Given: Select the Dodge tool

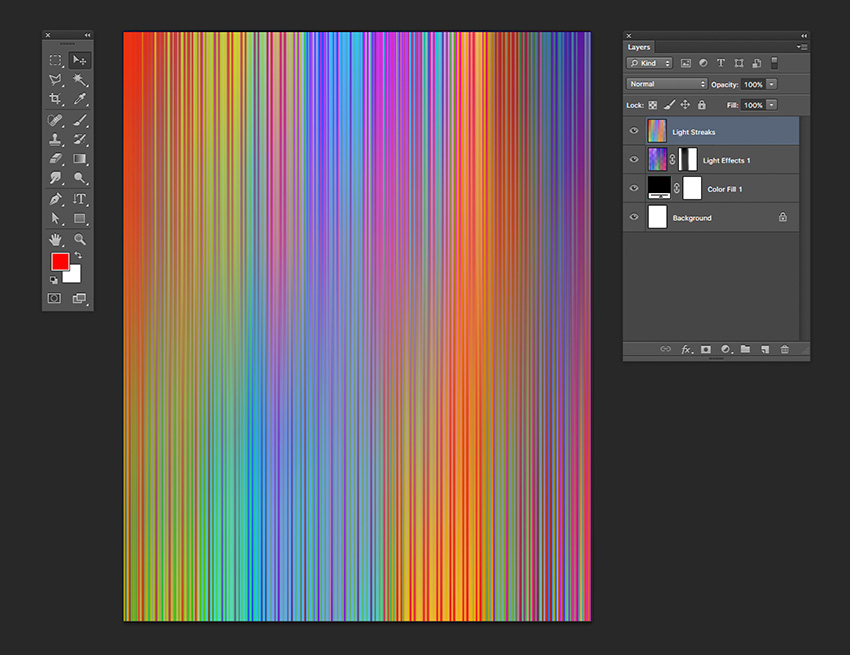Looking at the screenshot, I should pyautogui.click(x=80, y=178).
